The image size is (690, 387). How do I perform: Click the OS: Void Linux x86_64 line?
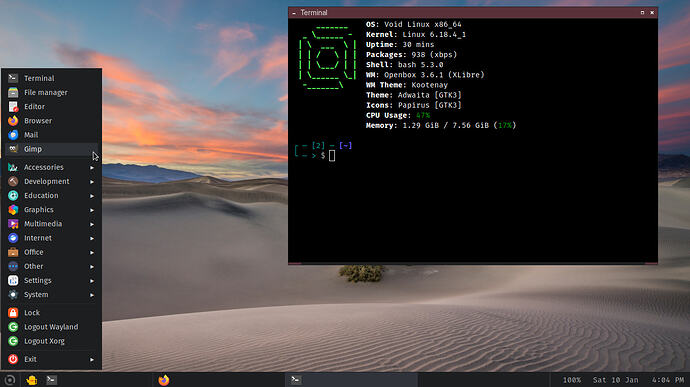tap(414, 25)
